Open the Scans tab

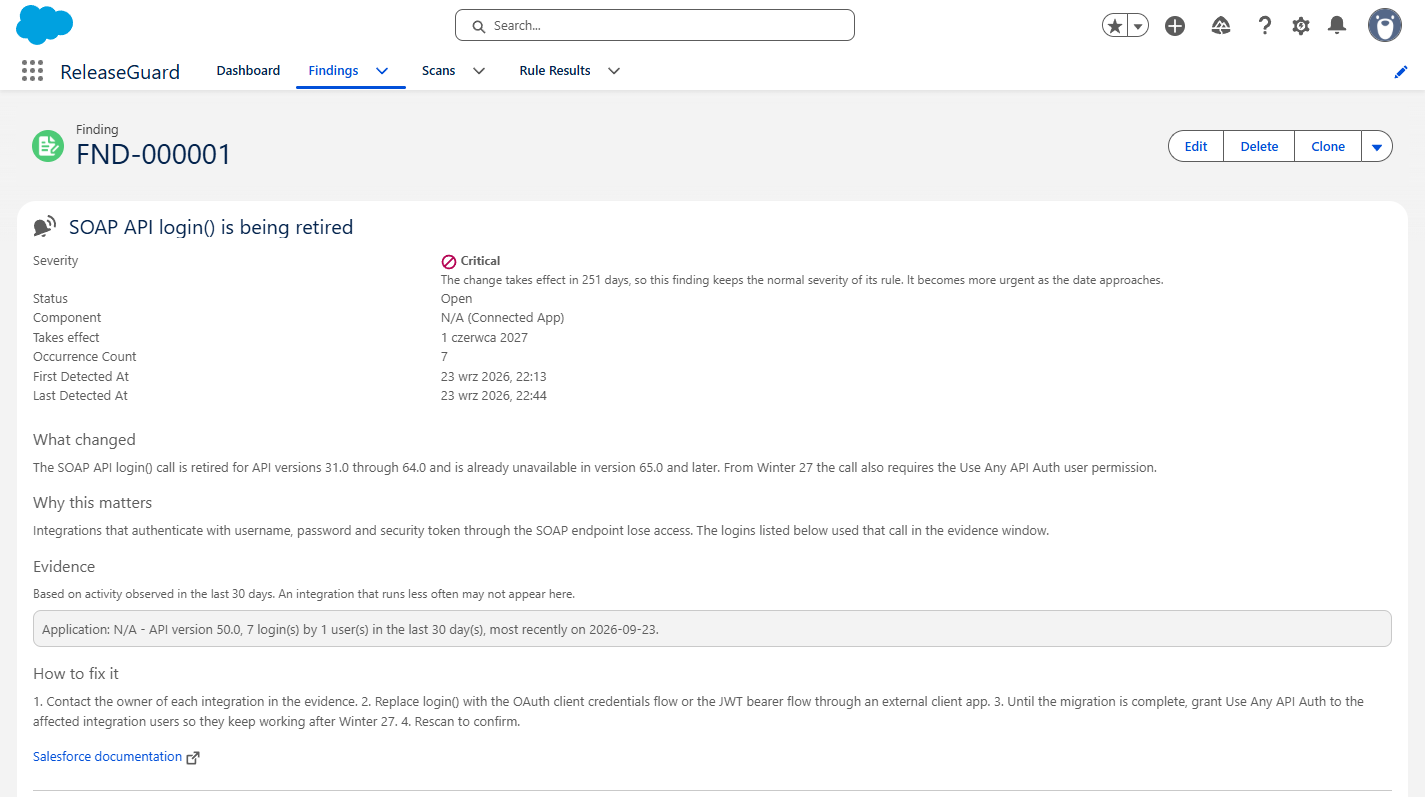(439, 71)
